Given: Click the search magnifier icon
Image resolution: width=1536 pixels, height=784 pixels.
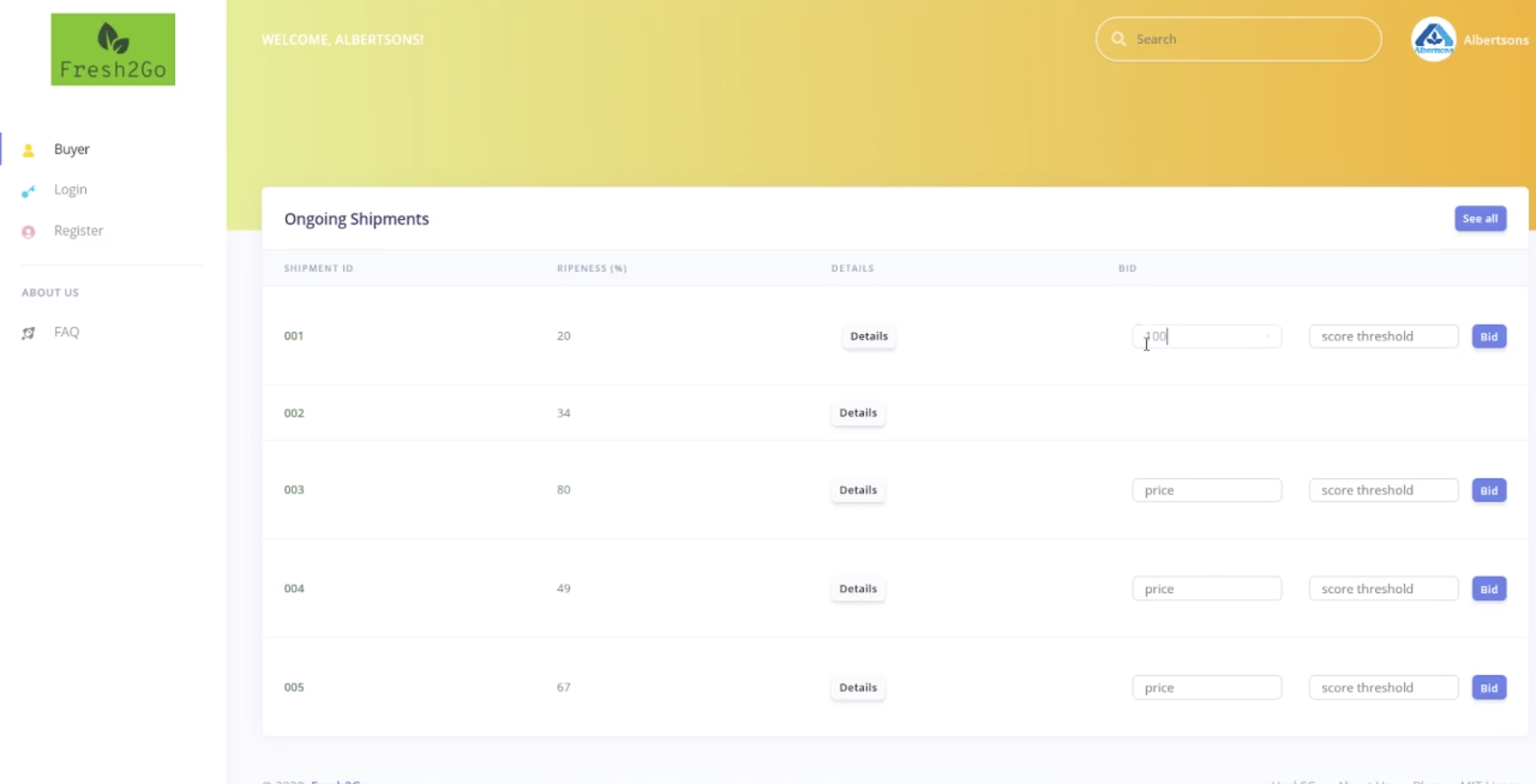Looking at the screenshot, I should tap(1118, 39).
